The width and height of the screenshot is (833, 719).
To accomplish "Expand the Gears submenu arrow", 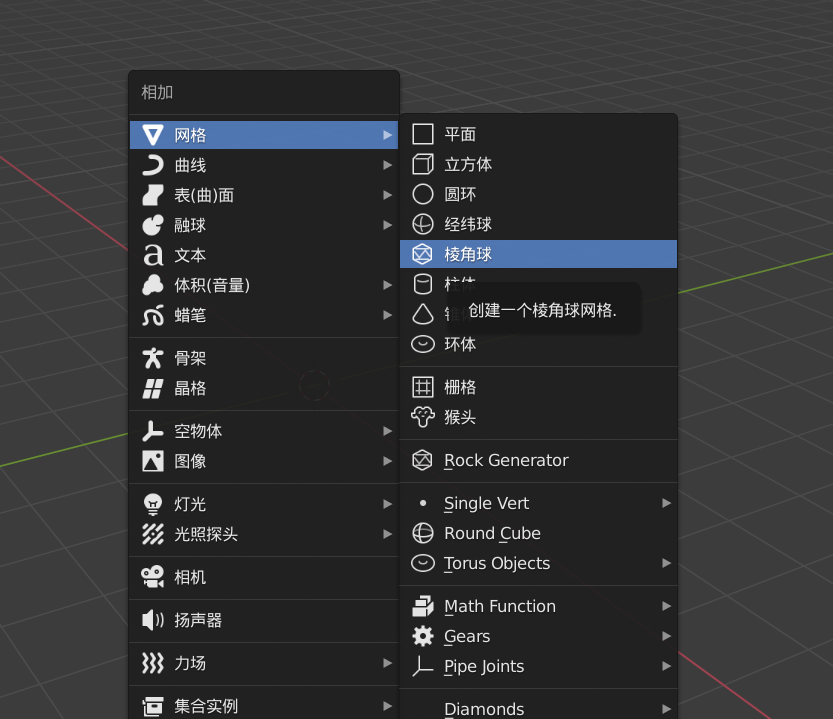I will click(666, 636).
